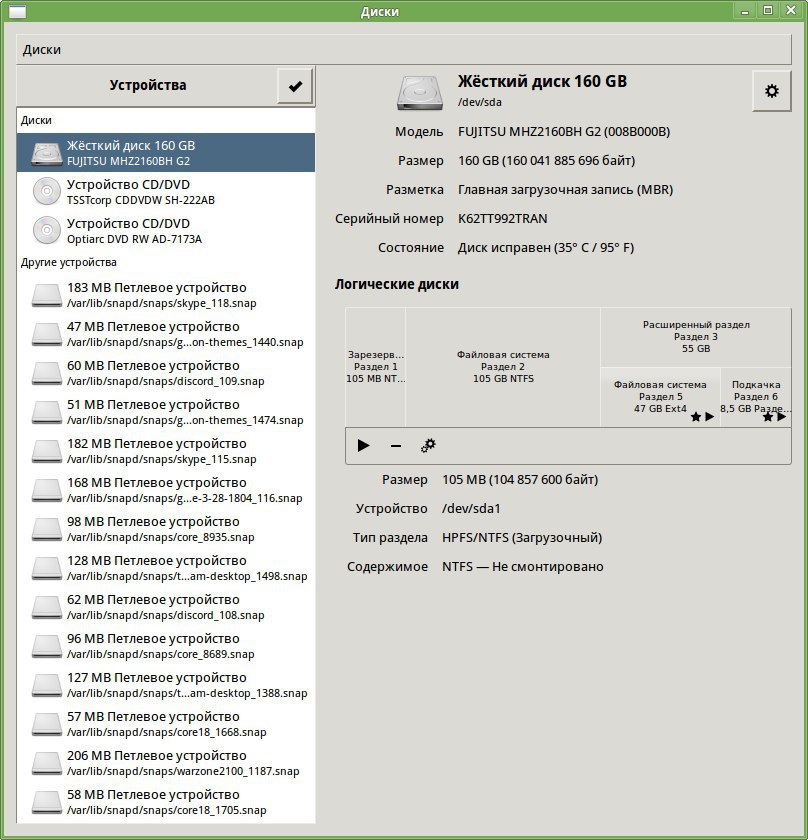Open the window menu icon in title bar
This screenshot has height=840, width=808.
18,11
